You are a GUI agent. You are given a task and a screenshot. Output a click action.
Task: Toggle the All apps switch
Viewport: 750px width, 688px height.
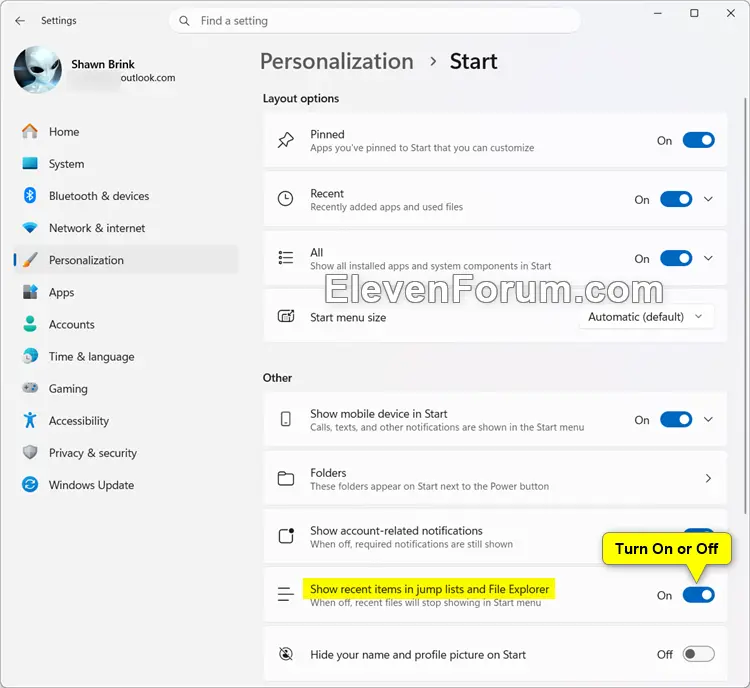point(676,258)
